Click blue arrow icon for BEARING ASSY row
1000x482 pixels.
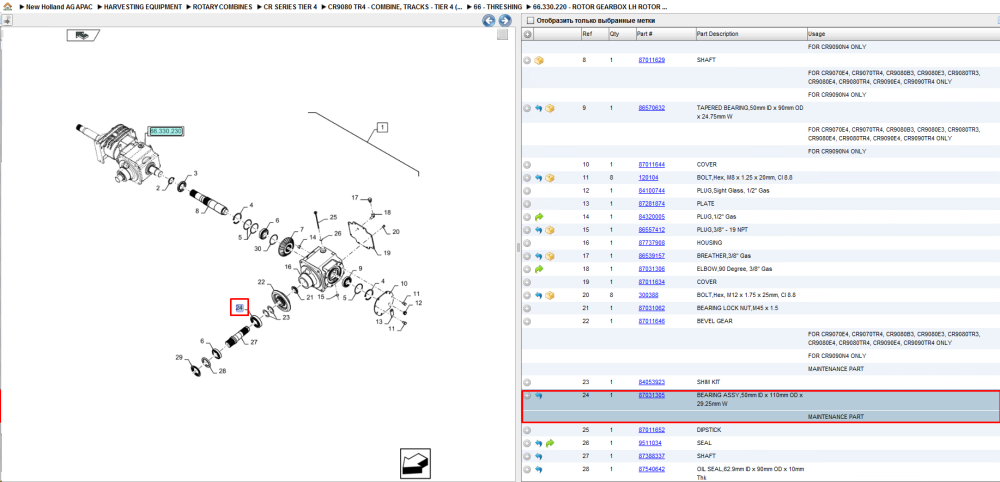coord(539,396)
